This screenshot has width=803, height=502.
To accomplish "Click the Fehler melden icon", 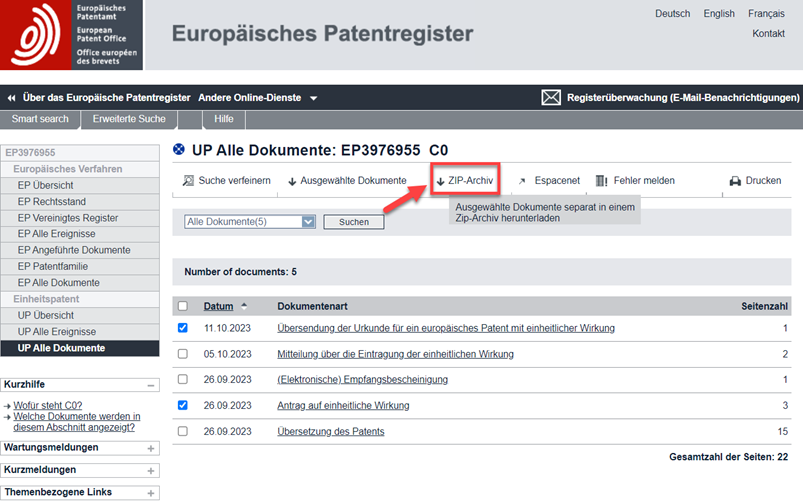I will pos(601,181).
